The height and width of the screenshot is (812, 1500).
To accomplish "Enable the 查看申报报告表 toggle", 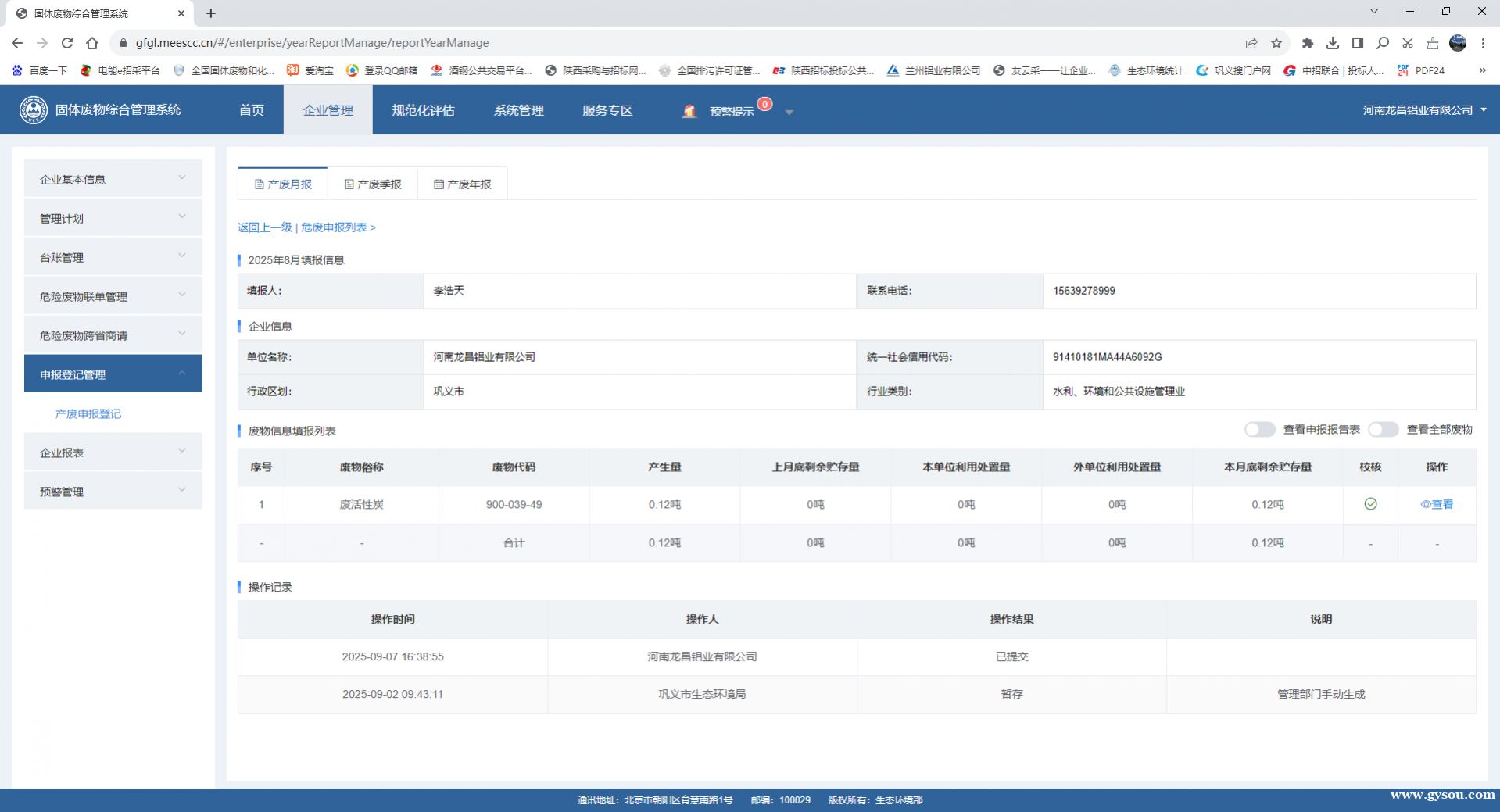I will pyautogui.click(x=1259, y=430).
